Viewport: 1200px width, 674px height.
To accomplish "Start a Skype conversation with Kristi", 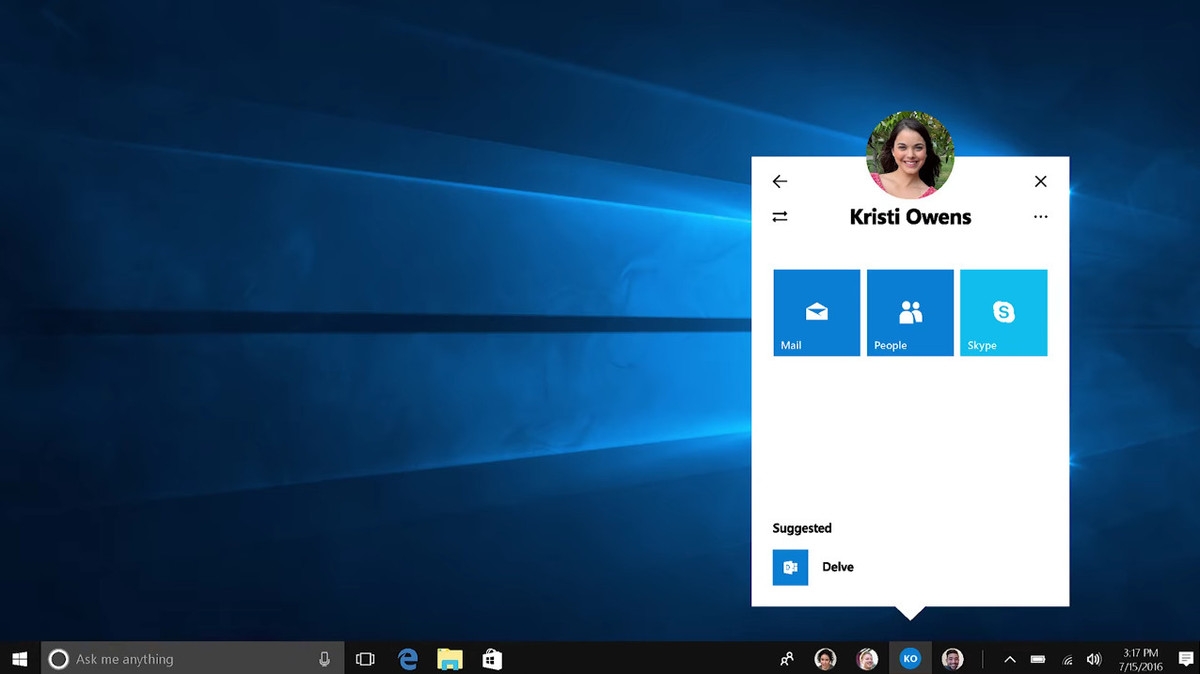I will pos(1003,312).
